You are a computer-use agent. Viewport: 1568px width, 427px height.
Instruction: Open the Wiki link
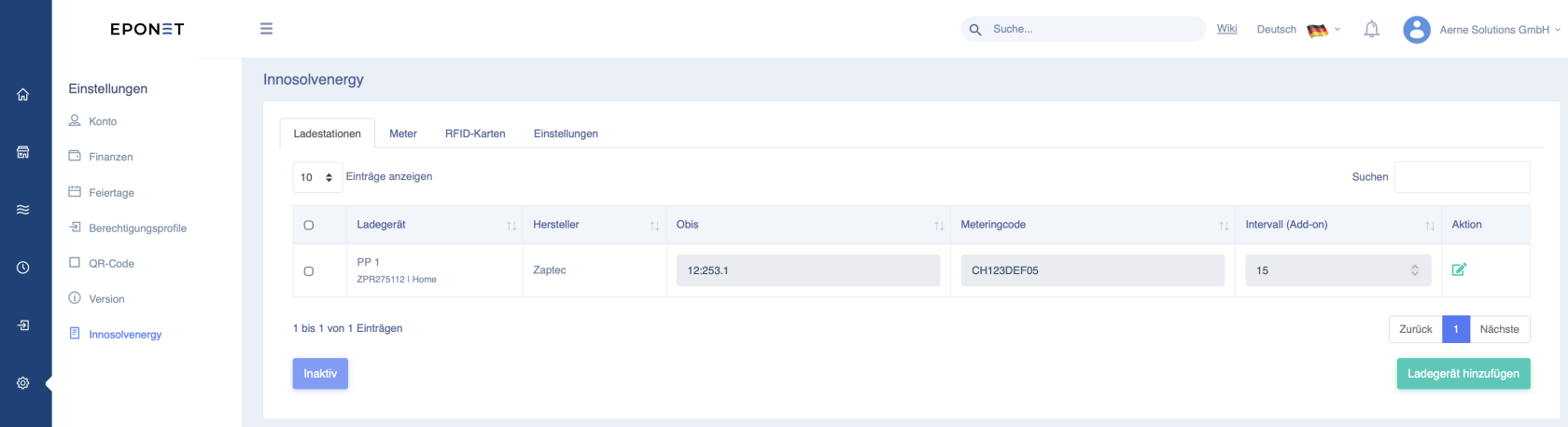(x=1226, y=29)
